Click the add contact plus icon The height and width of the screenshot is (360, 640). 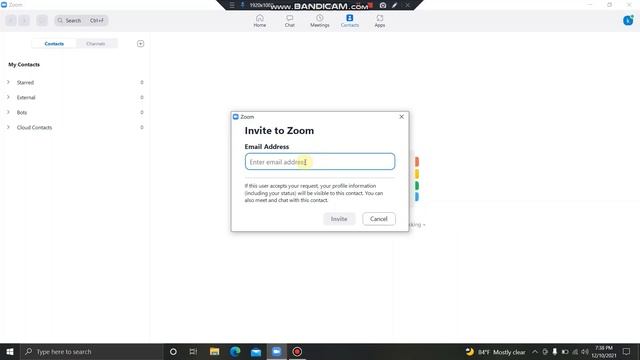click(140, 44)
